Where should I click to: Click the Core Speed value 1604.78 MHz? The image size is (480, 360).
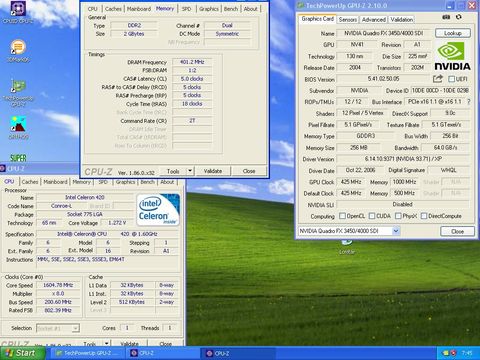(58, 285)
